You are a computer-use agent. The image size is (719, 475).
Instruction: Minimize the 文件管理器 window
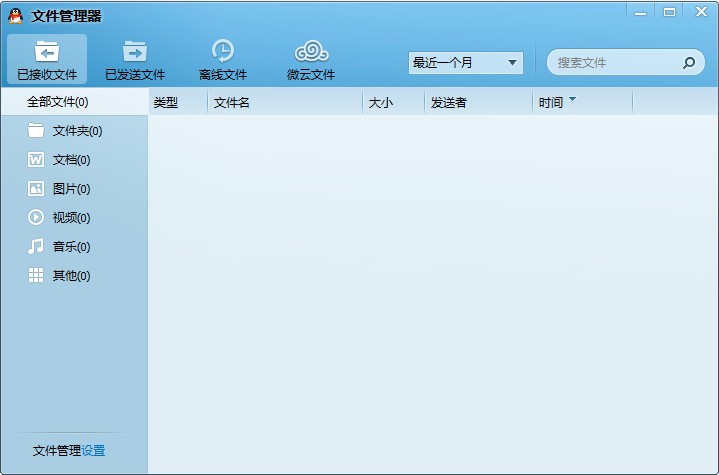coord(640,13)
